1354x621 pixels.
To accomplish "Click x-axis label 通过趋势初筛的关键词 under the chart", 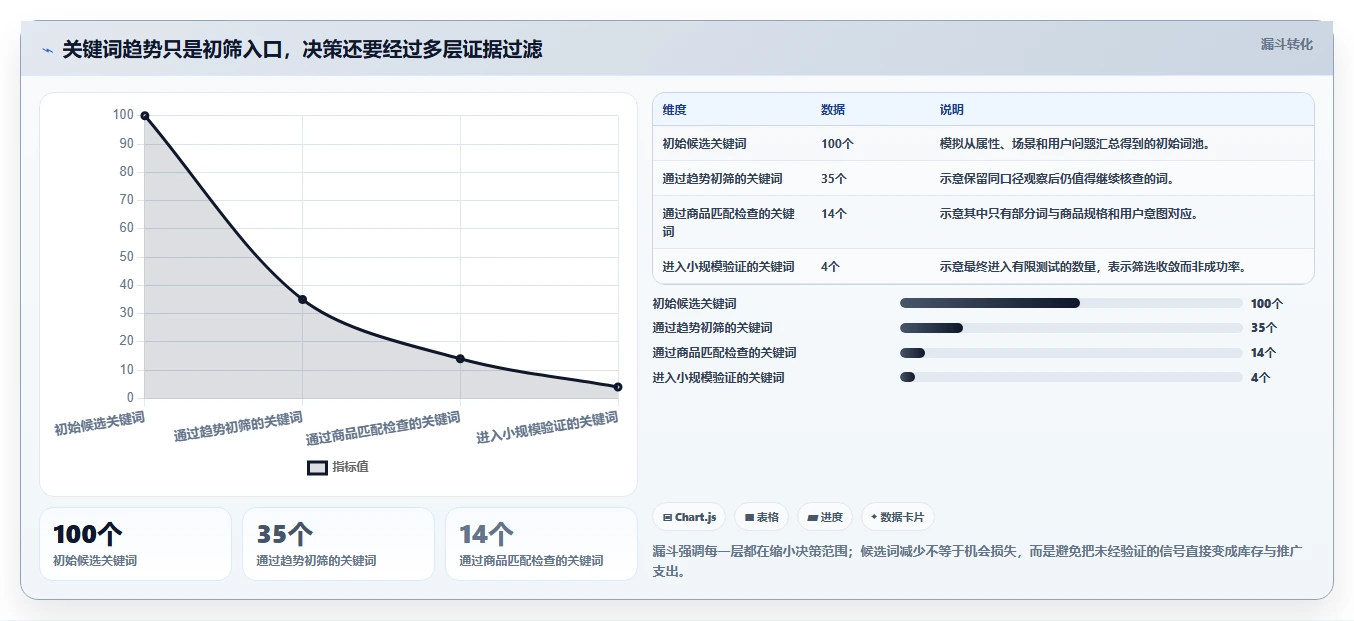I will click(238, 426).
